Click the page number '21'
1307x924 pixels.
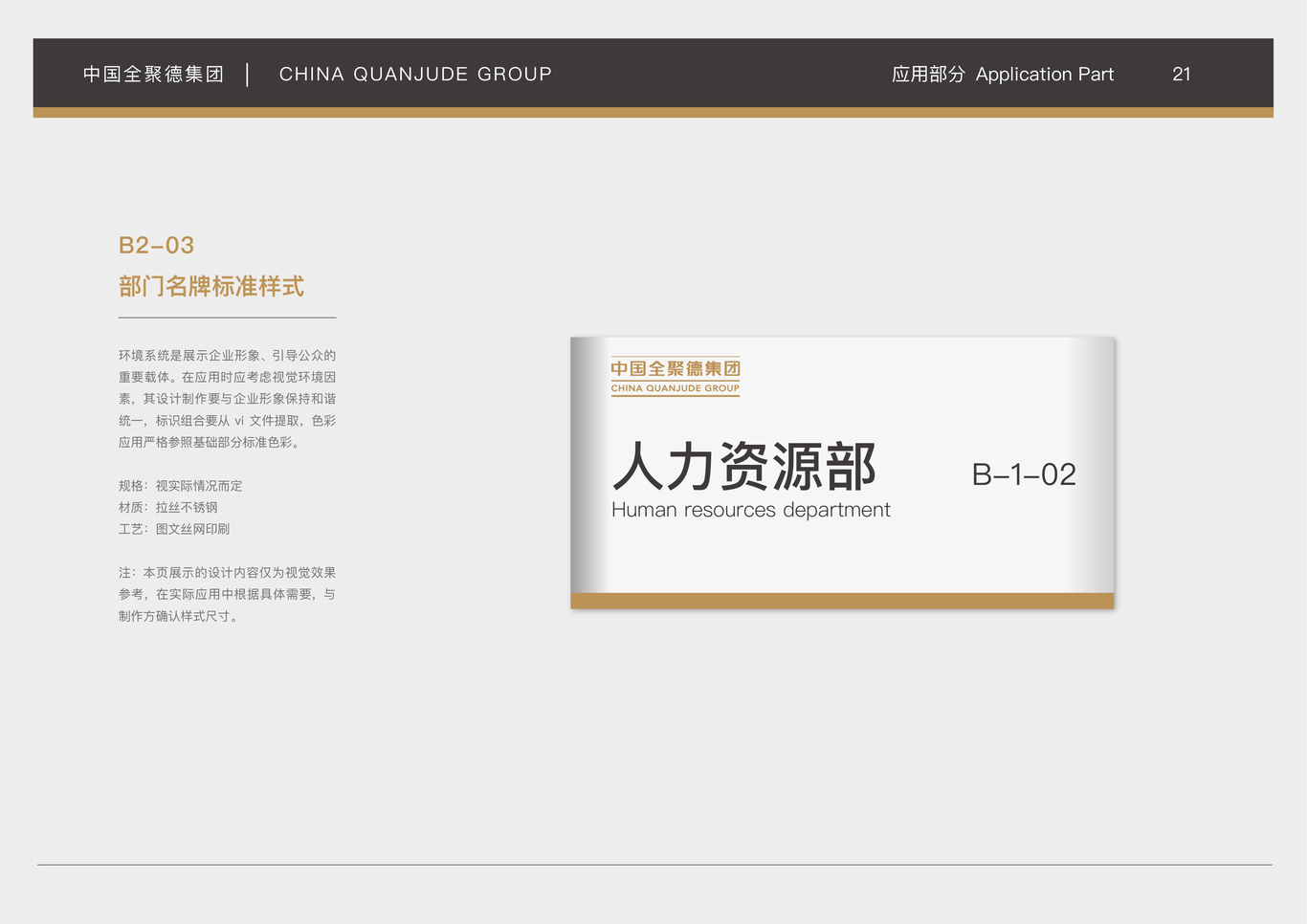click(x=1182, y=75)
